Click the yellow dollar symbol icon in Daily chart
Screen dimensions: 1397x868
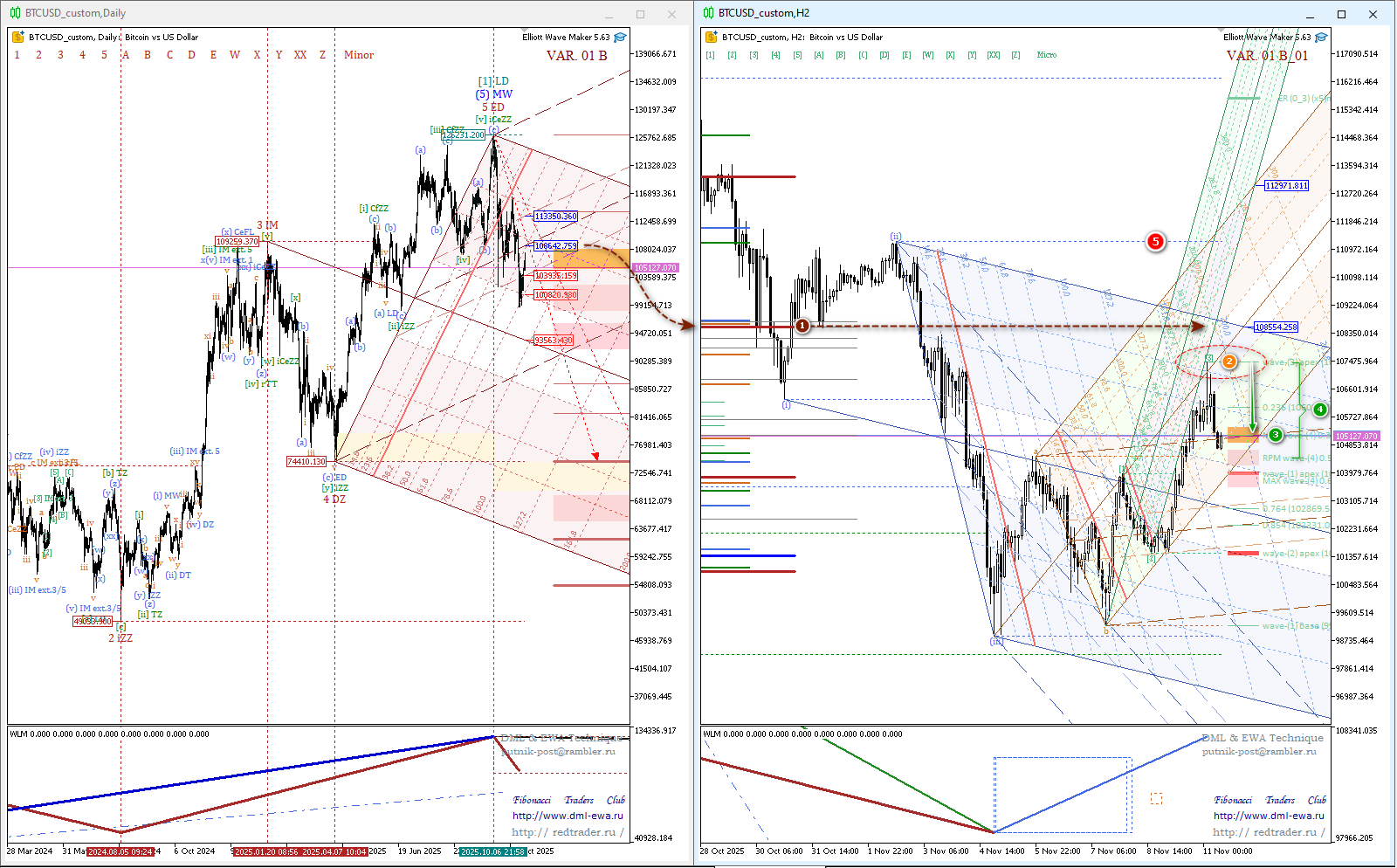pyautogui.click(x=17, y=38)
